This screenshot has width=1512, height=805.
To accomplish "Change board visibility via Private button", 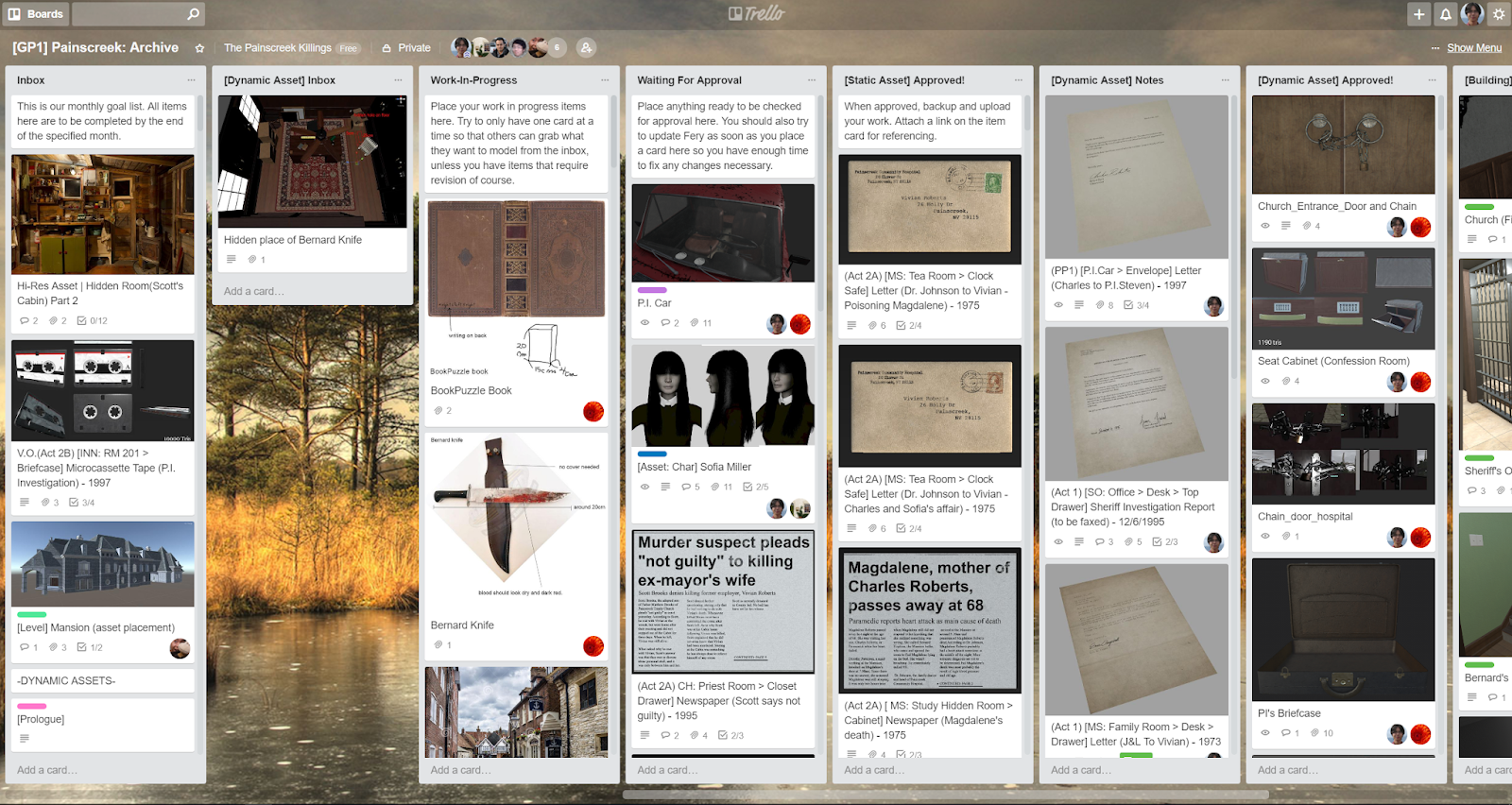I will 406,48.
